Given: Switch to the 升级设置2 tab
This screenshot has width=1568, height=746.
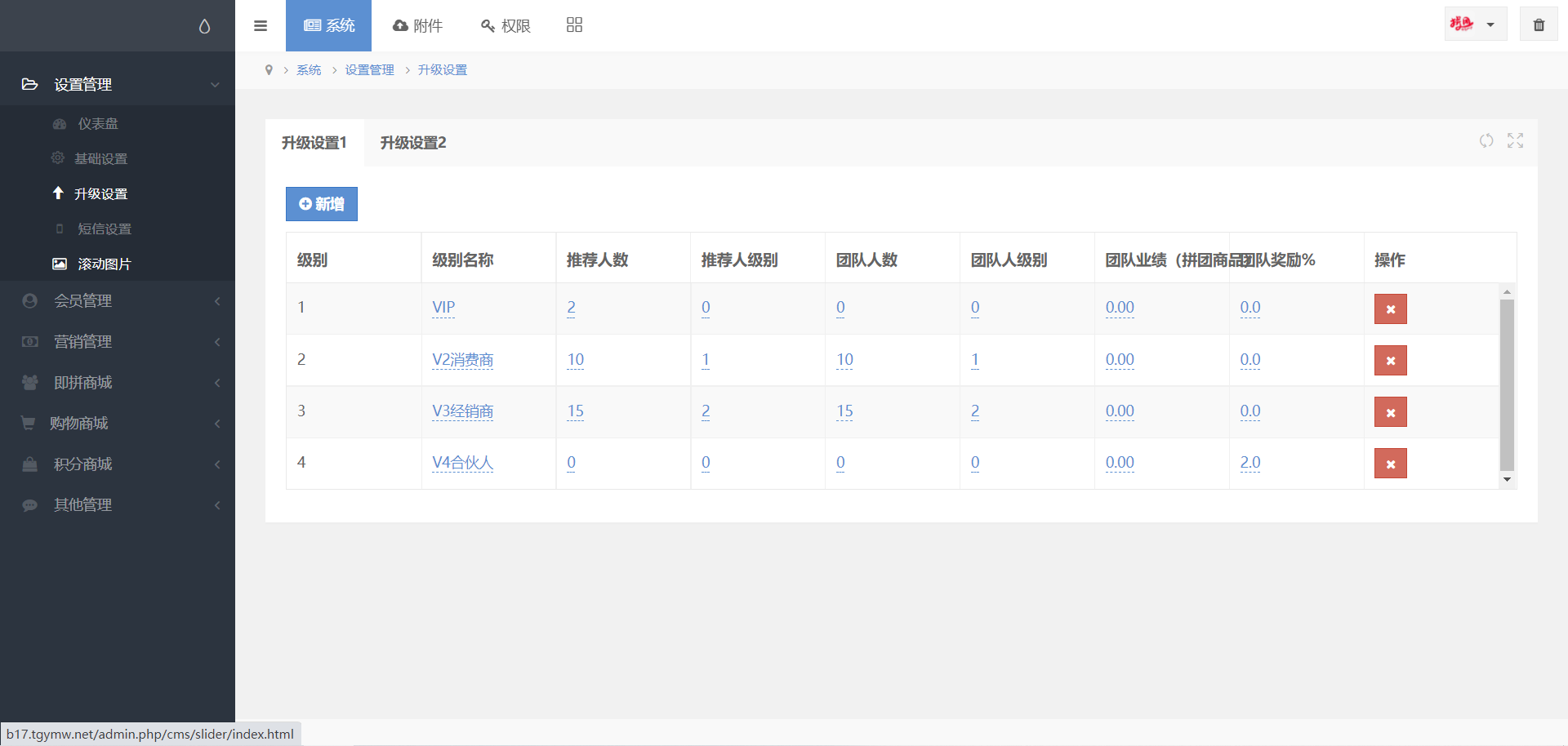Looking at the screenshot, I should tap(413, 143).
